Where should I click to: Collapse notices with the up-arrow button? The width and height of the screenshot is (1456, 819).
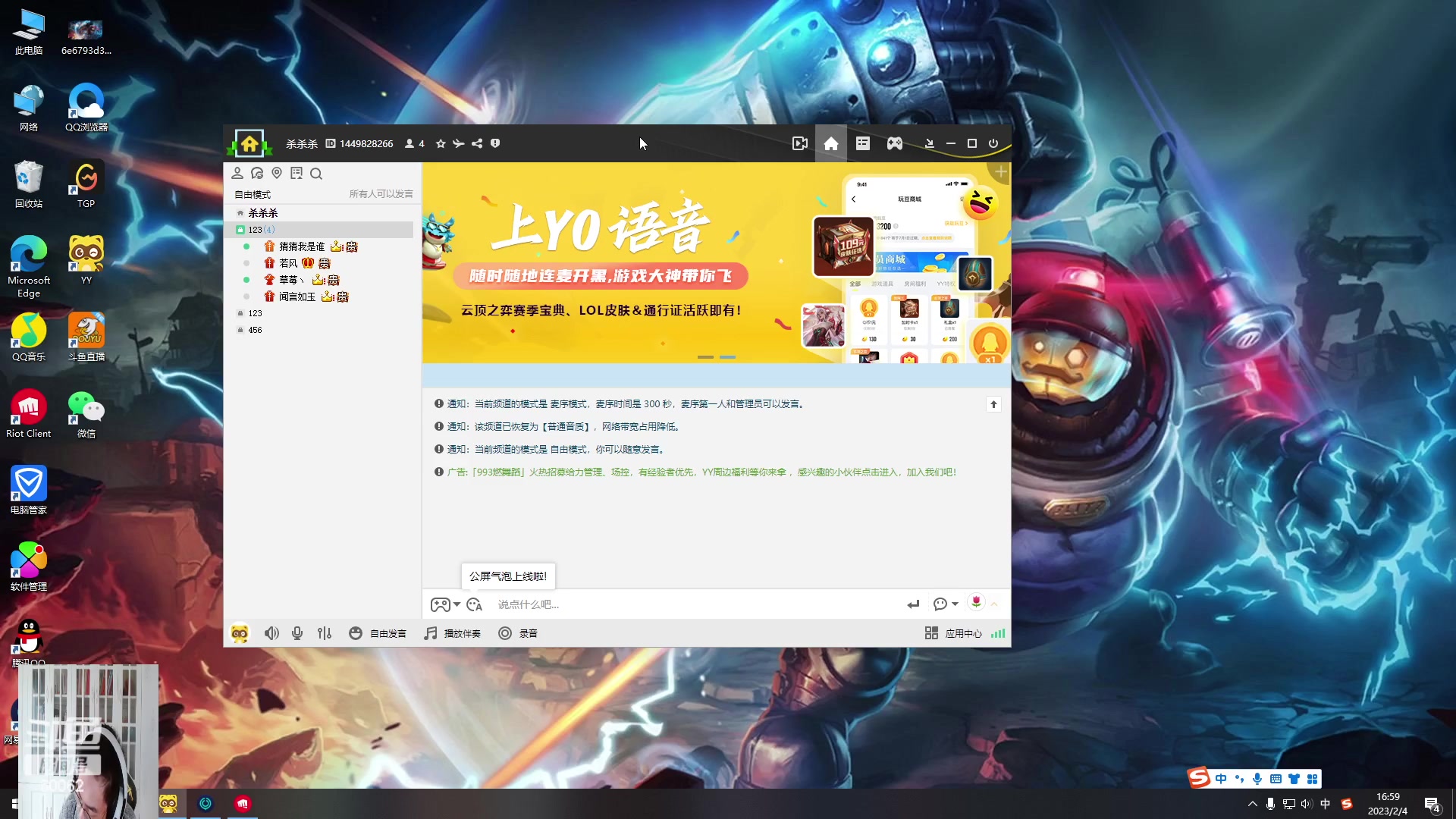pos(993,404)
